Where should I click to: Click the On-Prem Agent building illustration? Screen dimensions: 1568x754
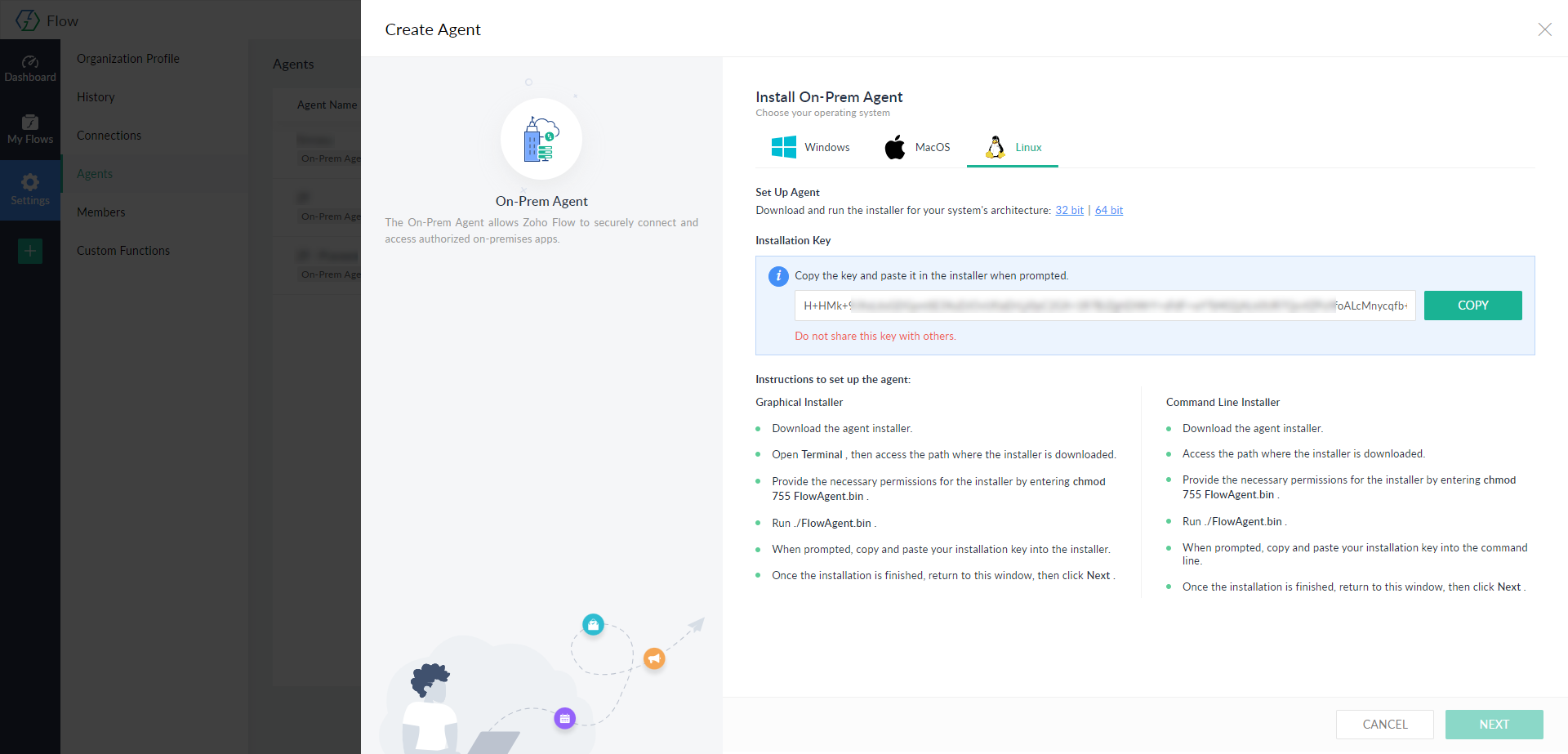pos(541,139)
